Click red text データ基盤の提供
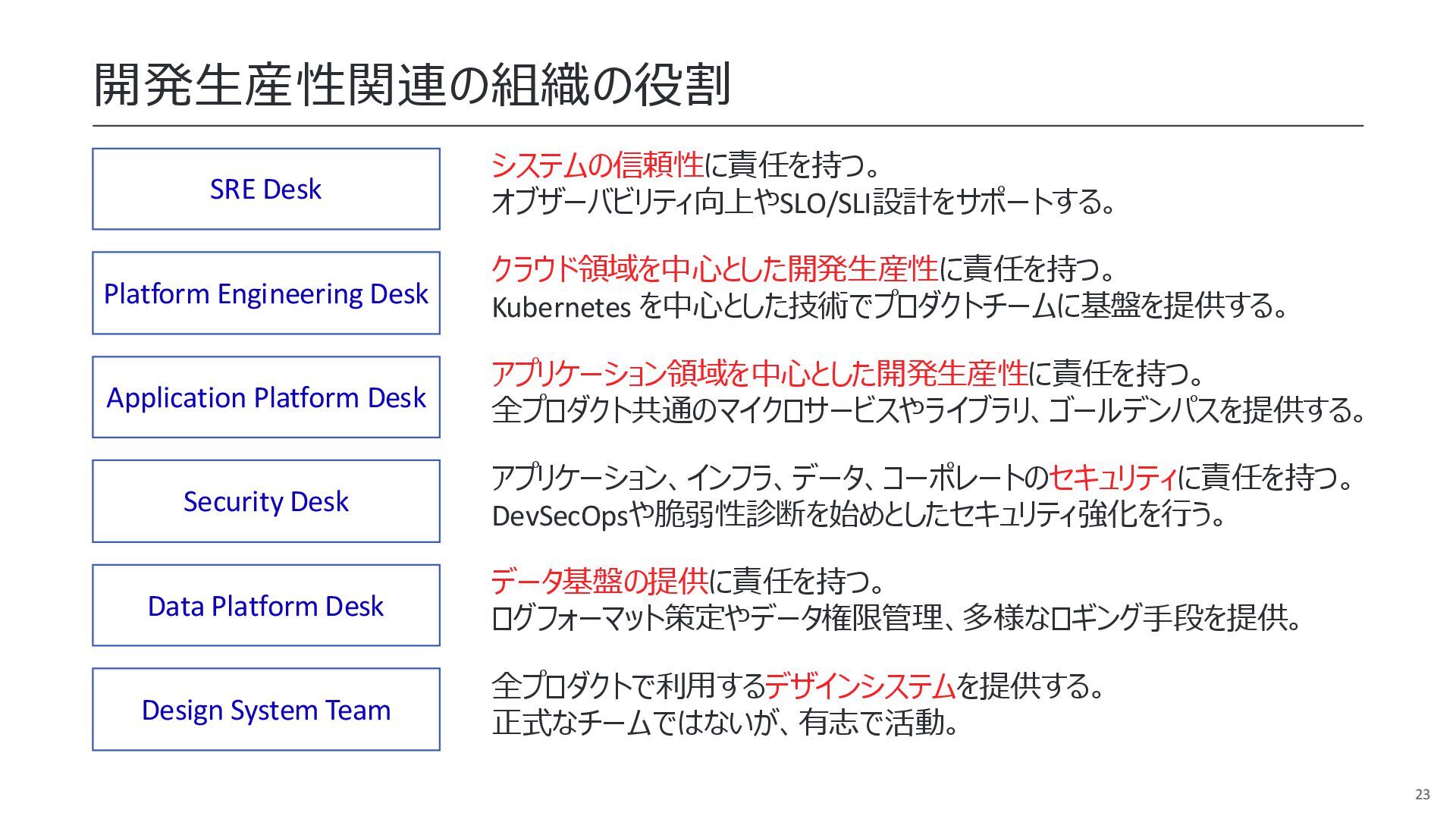This screenshot has width=1456, height=819. click(x=600, y=581)
